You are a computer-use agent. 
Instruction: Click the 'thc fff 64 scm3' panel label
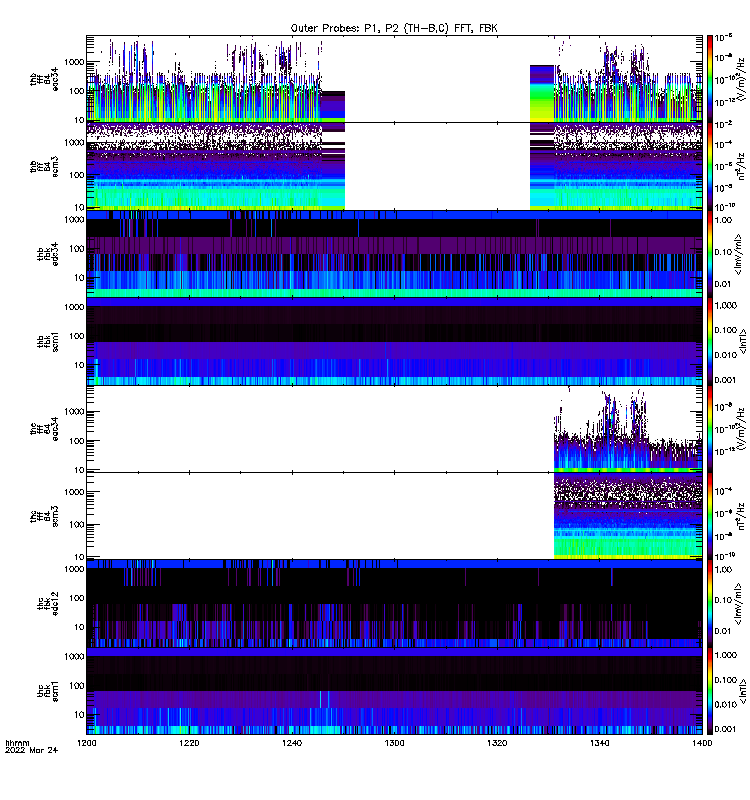coord(44,516)
